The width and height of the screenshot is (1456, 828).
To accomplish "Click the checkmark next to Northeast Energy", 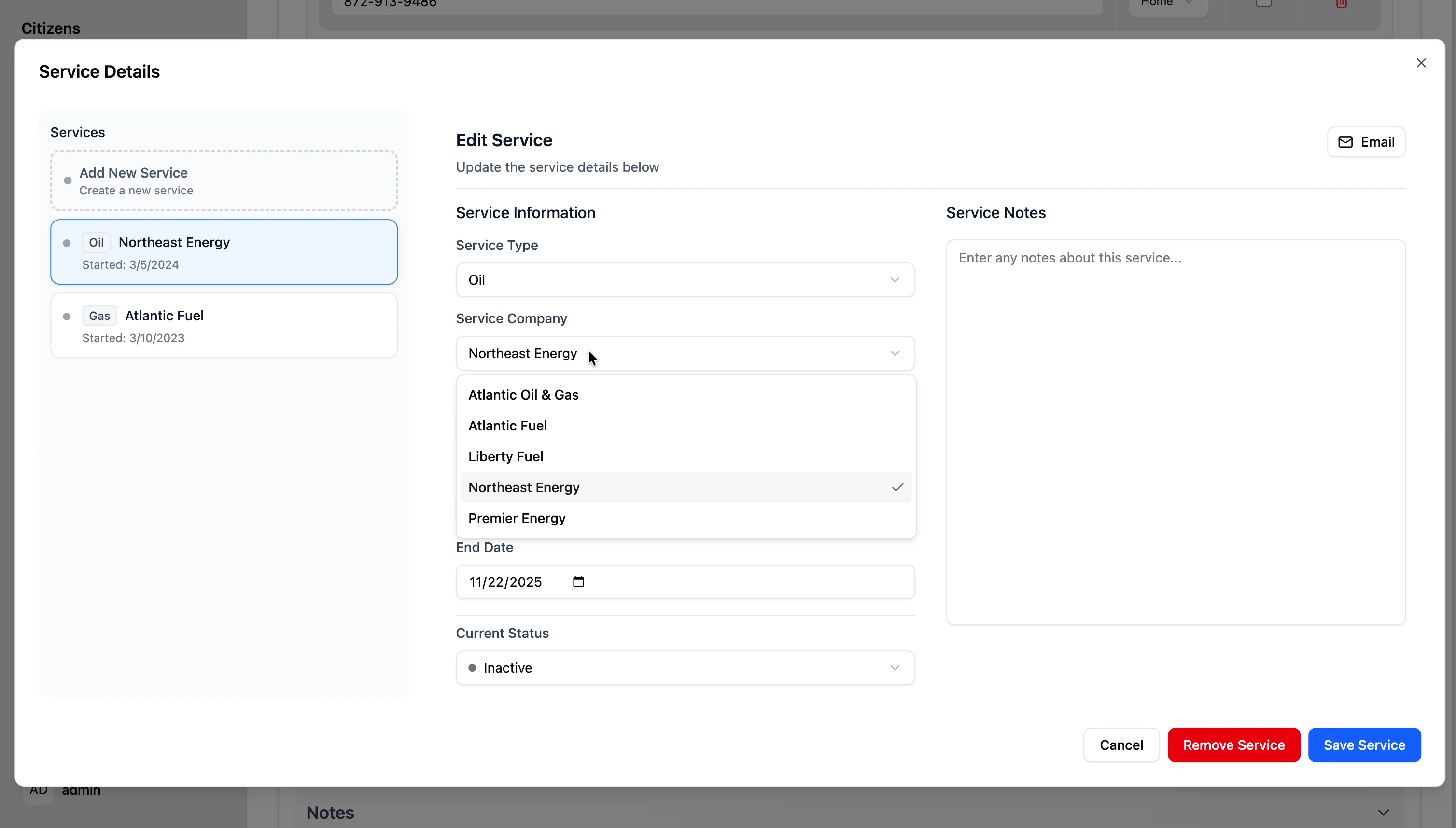I will pyautogui.click(x=897, y=487).
